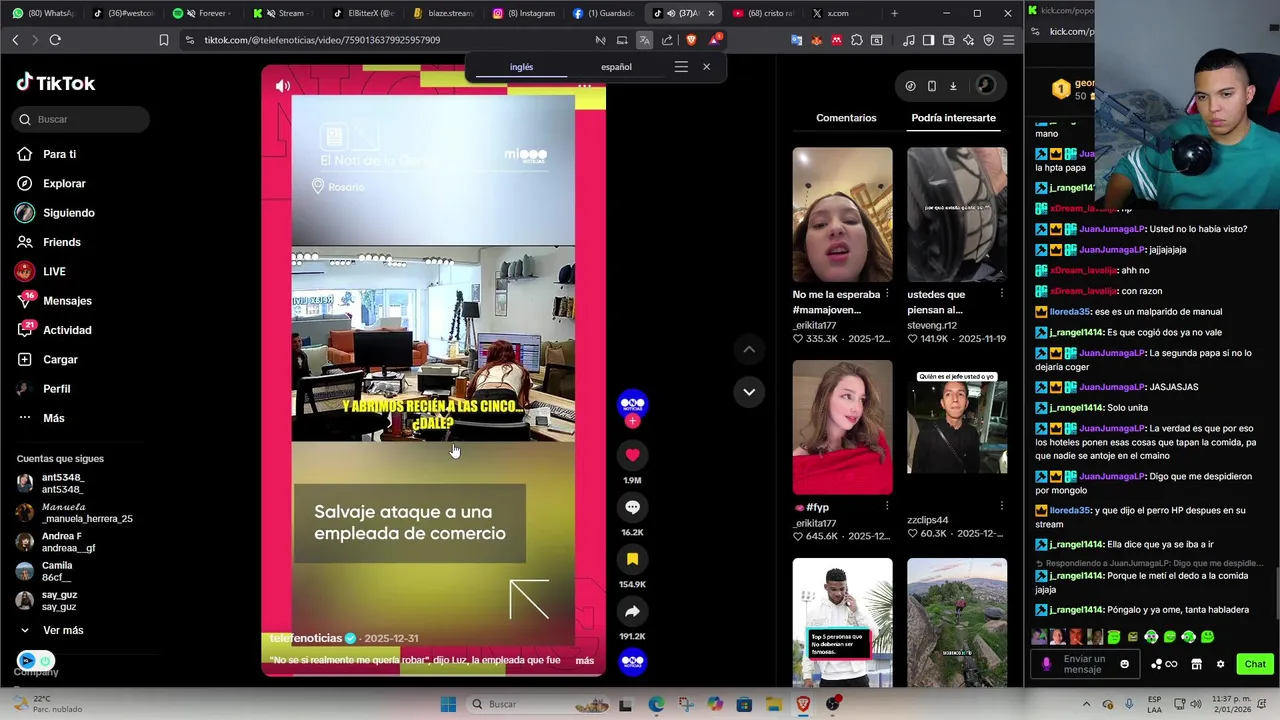
Task: Open TikTok profile avatar menu
Action: click(x=985, y=86)
